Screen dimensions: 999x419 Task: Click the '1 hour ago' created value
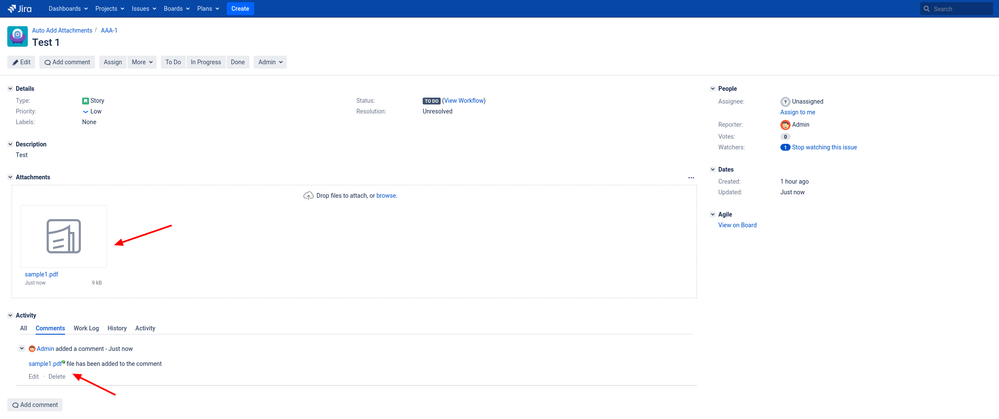[x=794, y=181]
